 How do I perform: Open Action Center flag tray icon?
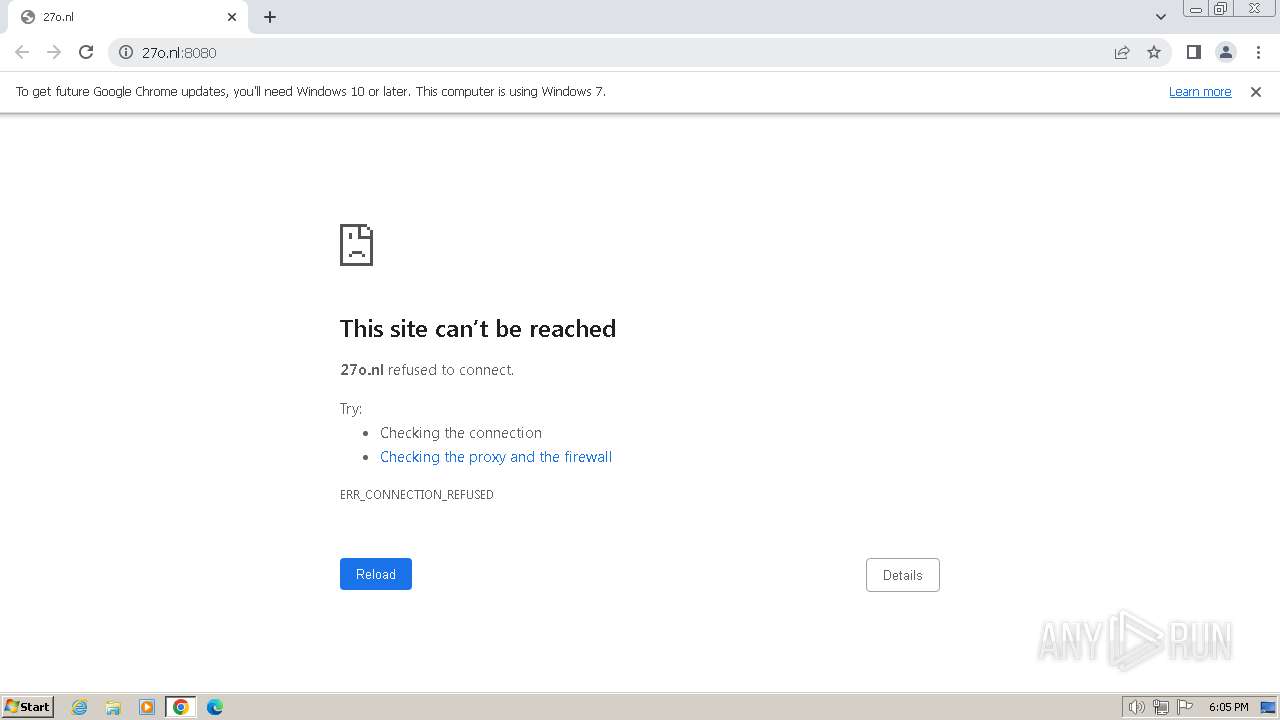pyautogui.click(x=1185, y=707)
